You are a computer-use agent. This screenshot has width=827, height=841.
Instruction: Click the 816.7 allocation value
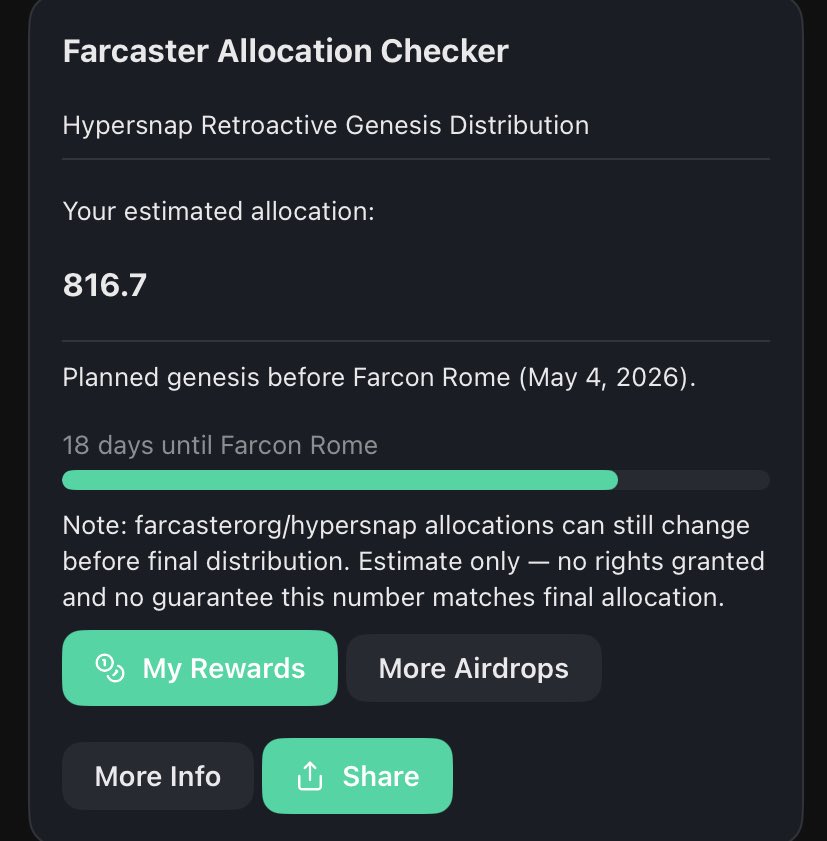coord(105,286)
